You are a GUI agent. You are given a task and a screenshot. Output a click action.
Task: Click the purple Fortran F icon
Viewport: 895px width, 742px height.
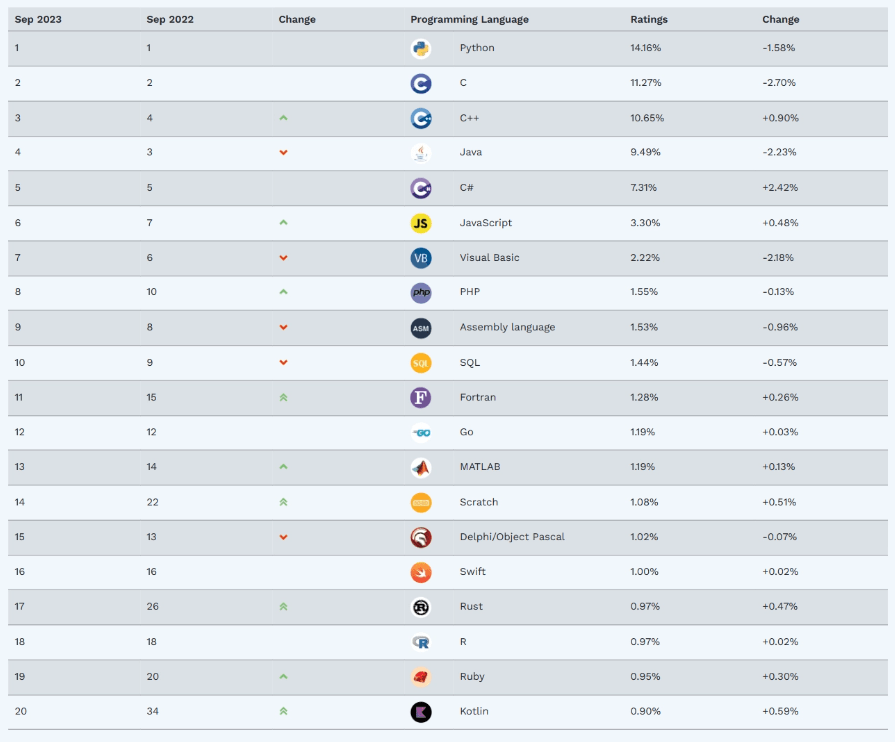(x=421, y=398)
